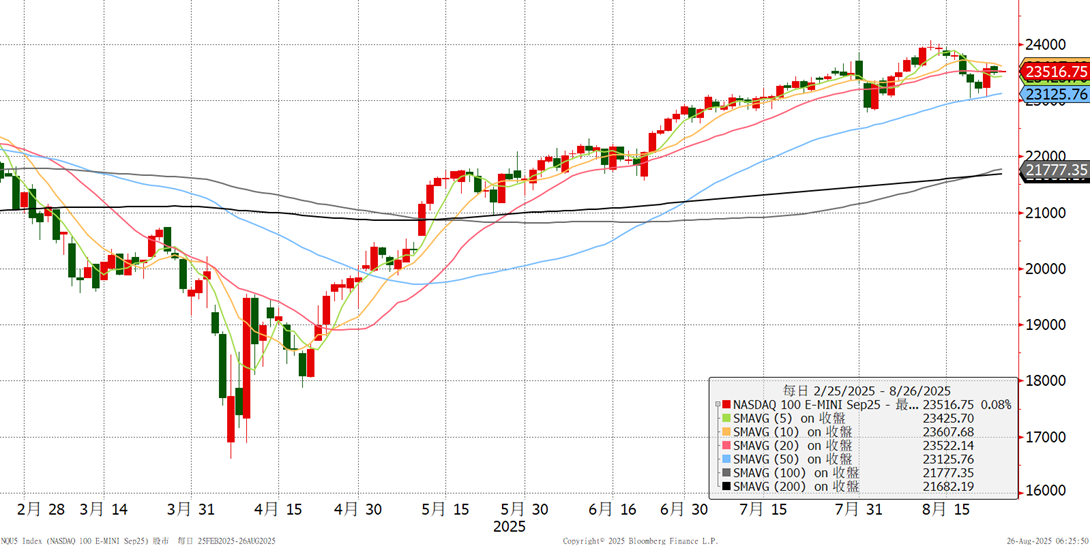Click the 18000 price axis label
The height and width of the screenshot is (546, 1090).
(x=1046, y=381)
